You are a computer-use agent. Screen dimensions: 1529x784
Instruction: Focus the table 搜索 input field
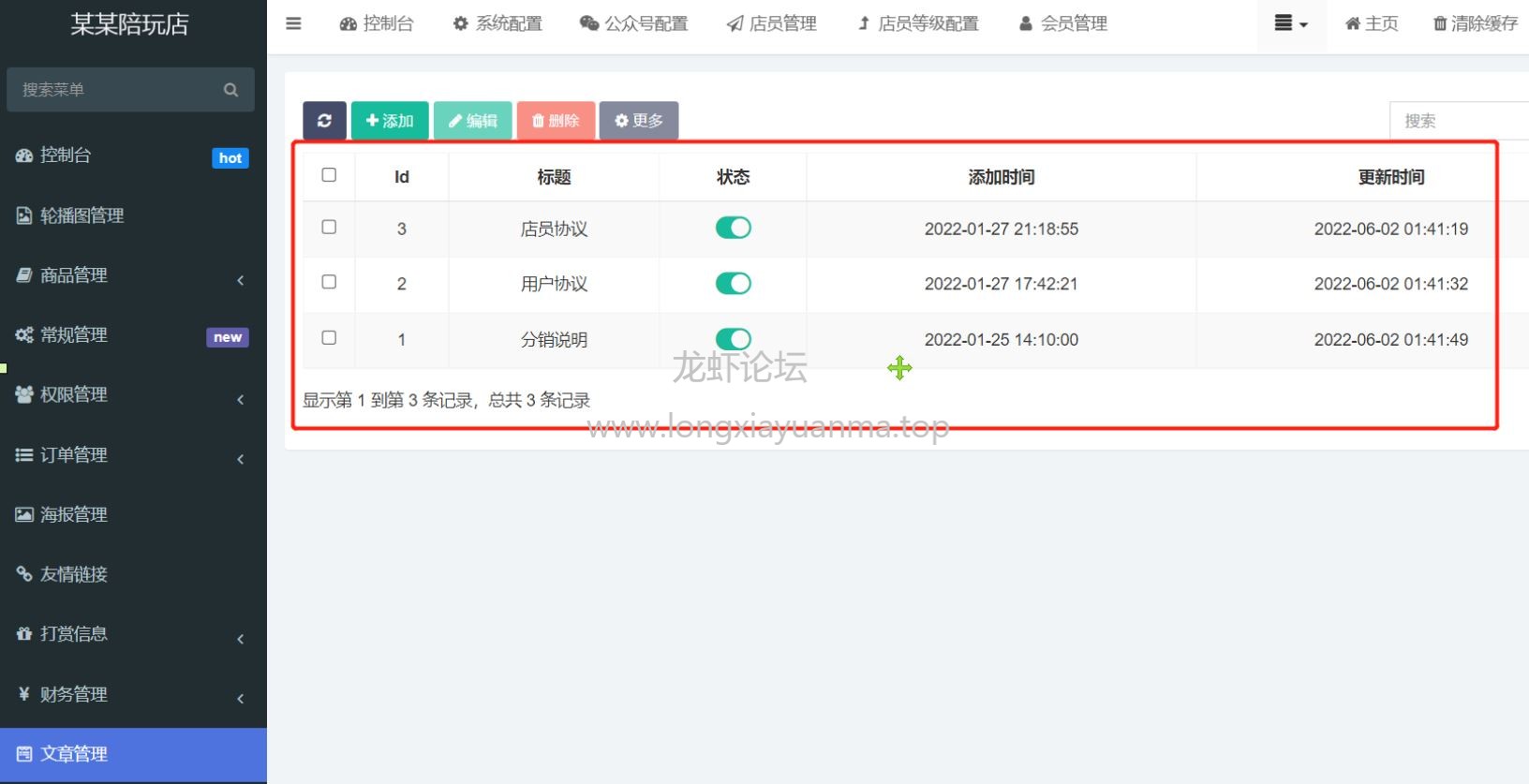tap(1459, 121)
